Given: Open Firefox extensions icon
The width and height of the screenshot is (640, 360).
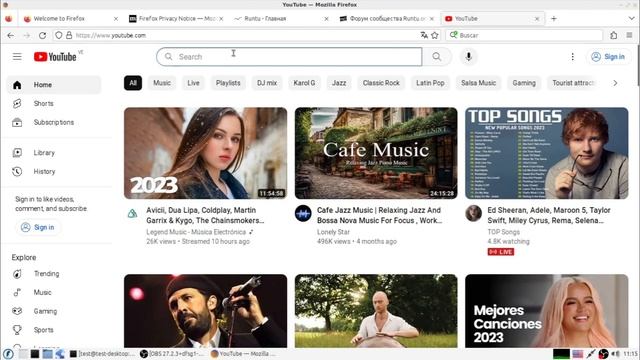Looking at the screenshot, I should [x=613, y=36].
